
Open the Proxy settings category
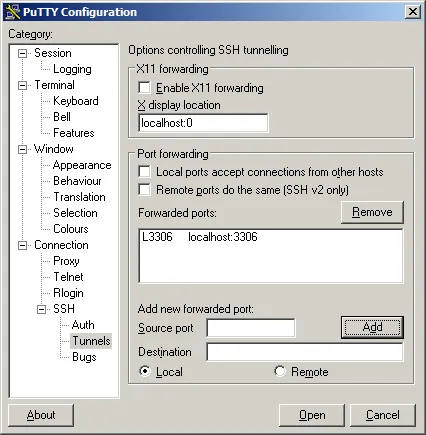click(66, 261)
